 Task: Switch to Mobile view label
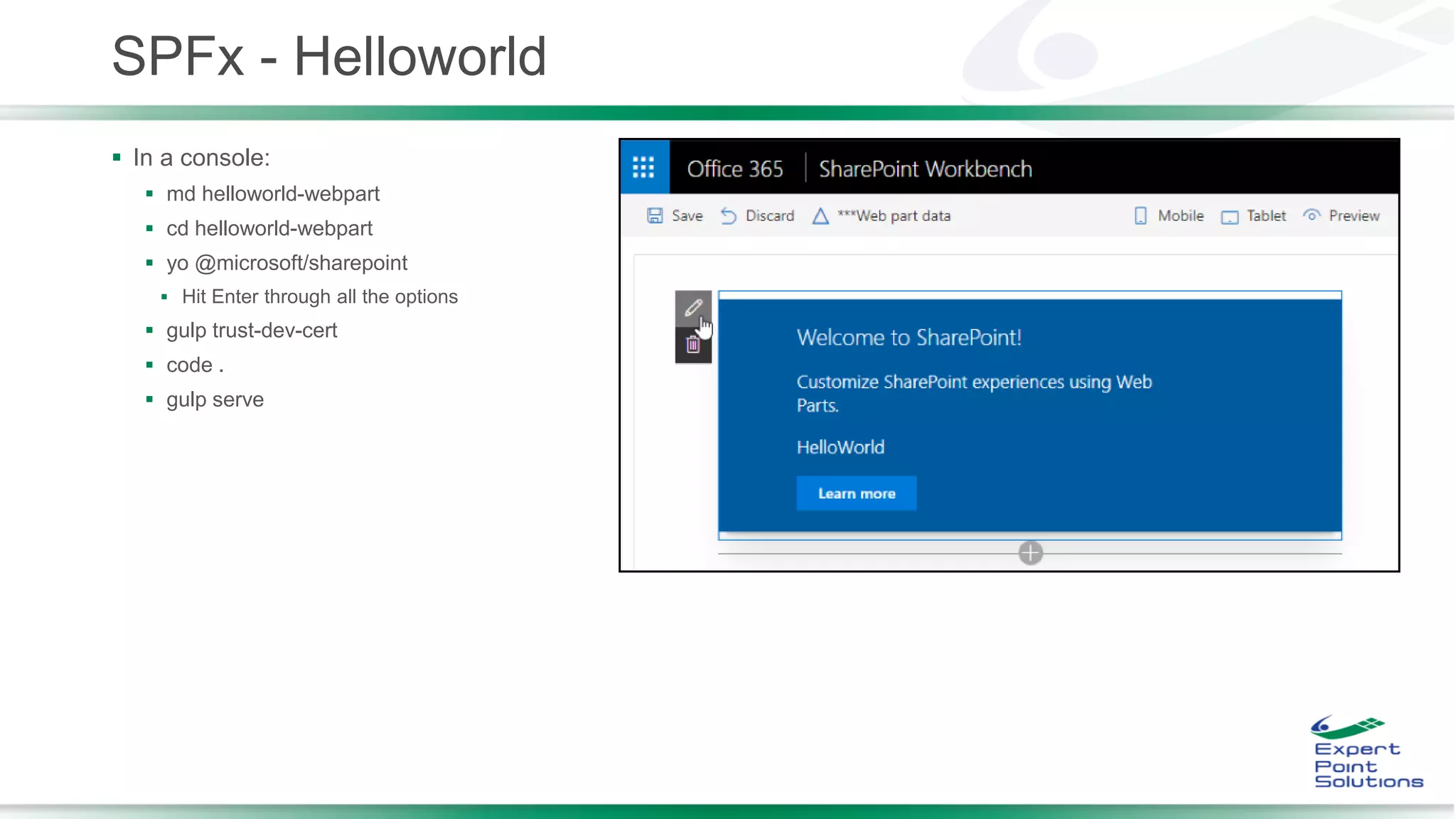[1181, 216]
